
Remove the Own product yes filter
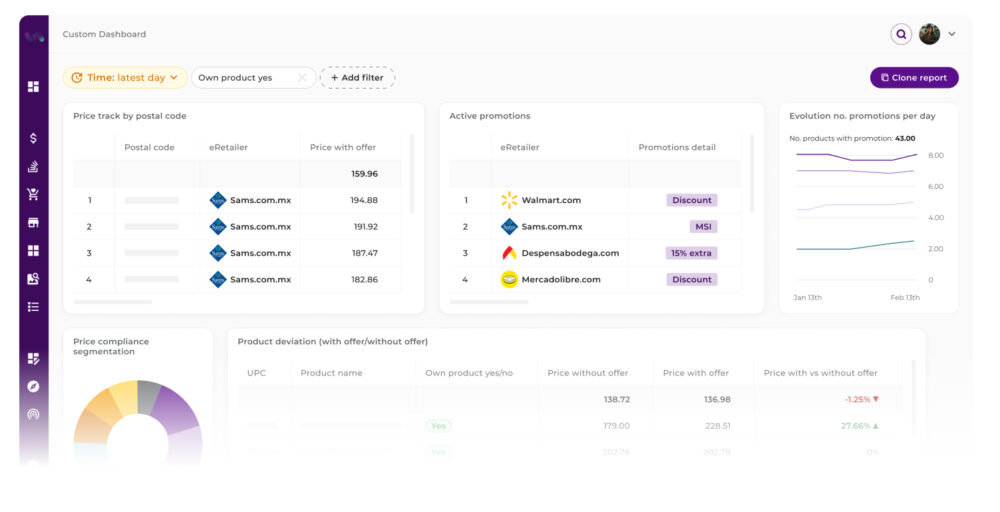click(302, 78)
